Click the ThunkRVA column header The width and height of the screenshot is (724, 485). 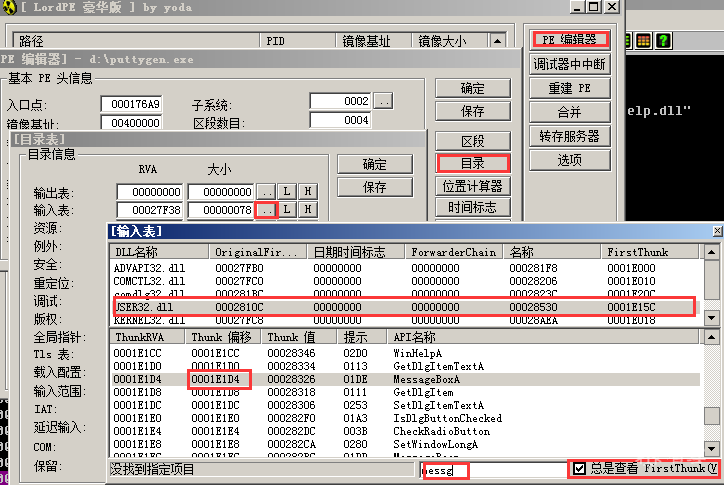(x=148, y=337)
